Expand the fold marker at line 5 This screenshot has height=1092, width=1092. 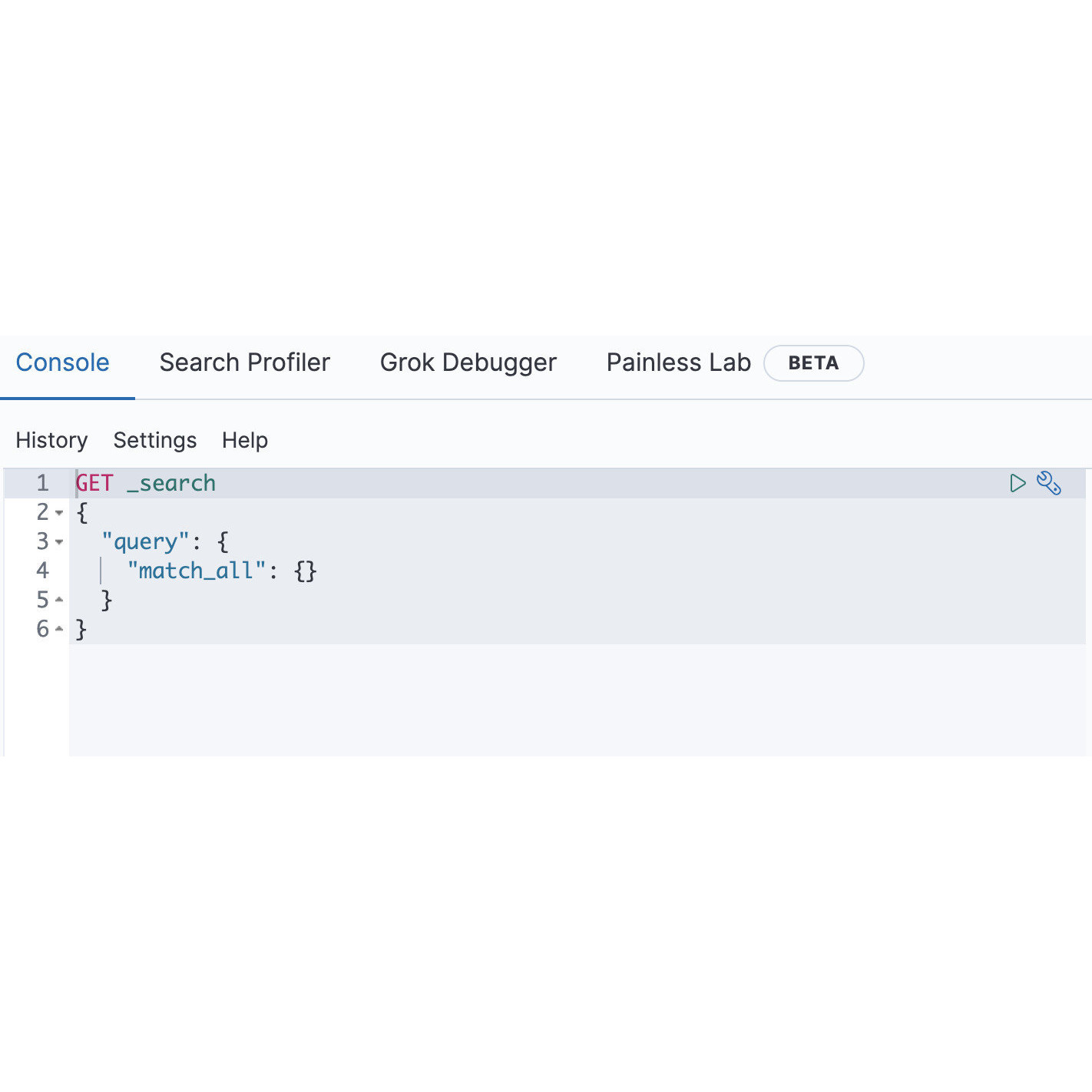59,600
